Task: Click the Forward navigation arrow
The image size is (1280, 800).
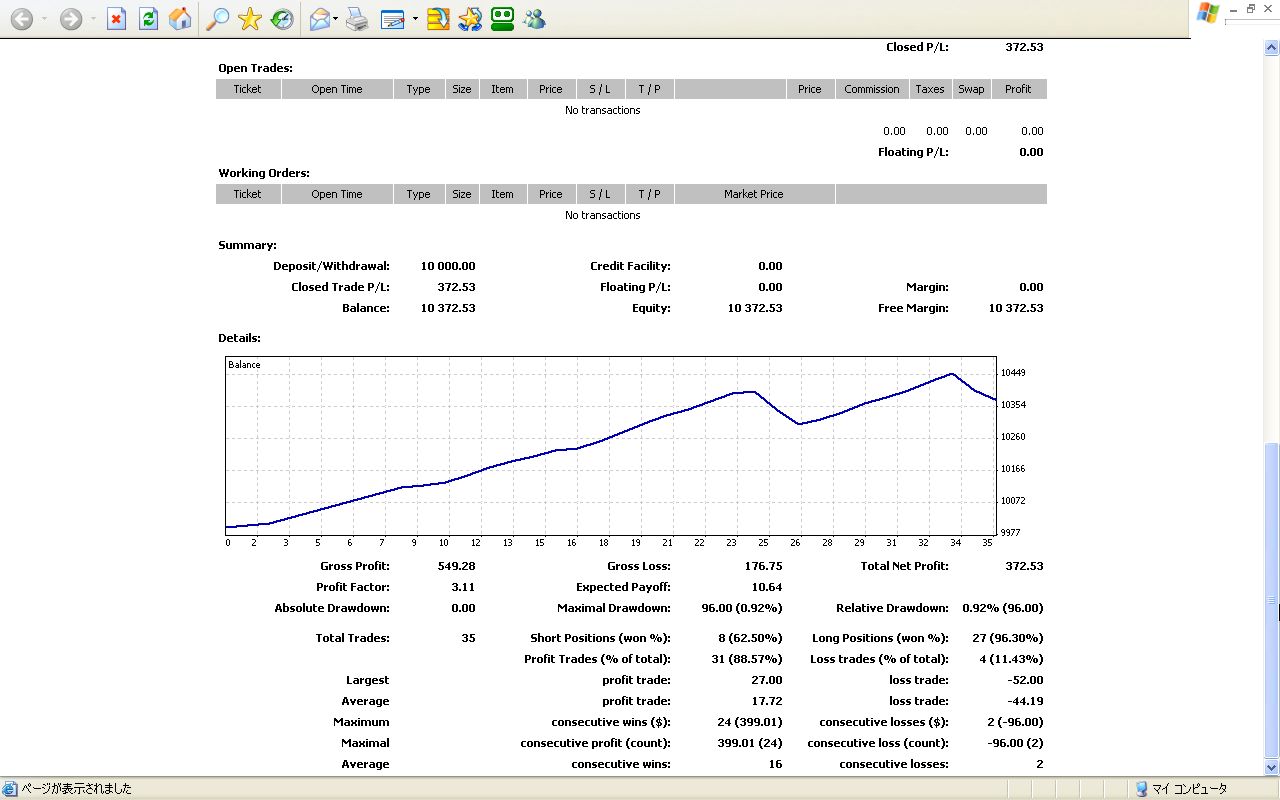Action: 70,19
